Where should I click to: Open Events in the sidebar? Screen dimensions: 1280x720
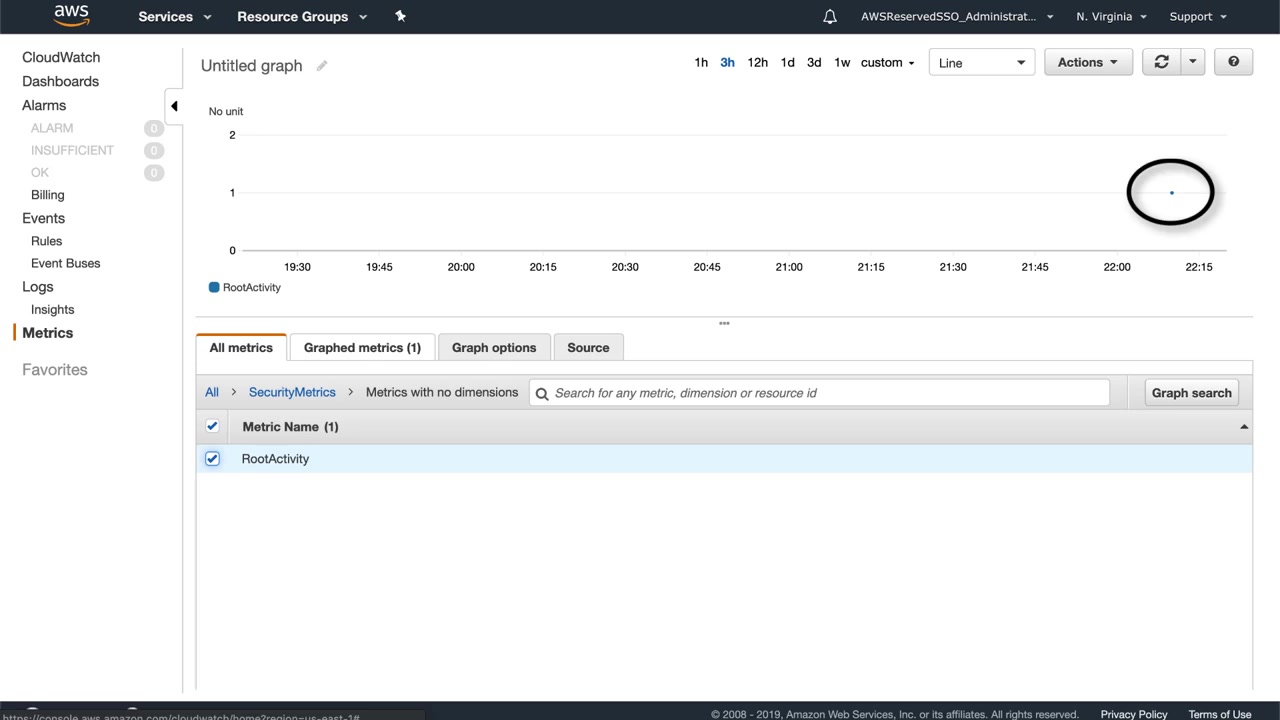click(43, 218)
